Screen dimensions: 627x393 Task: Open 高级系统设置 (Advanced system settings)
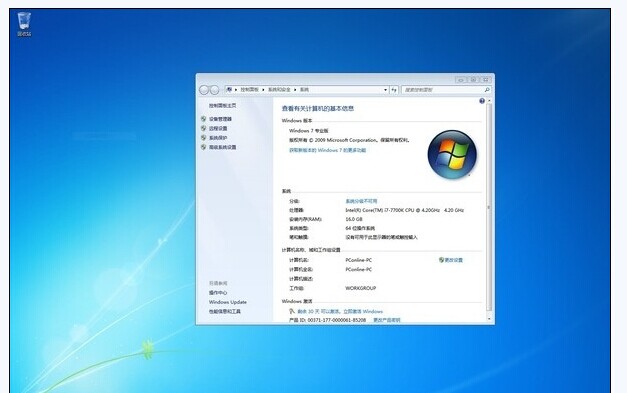click(222, 148)
